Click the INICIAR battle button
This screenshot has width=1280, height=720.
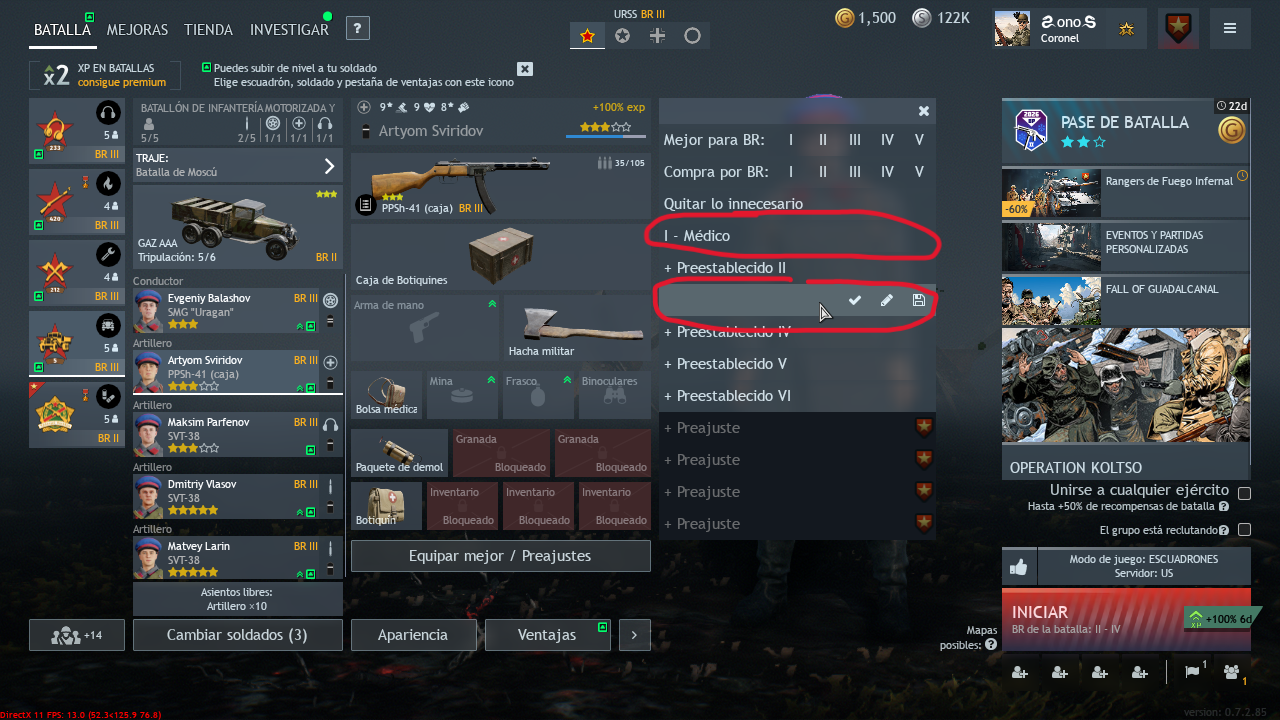click(1126, 620)
